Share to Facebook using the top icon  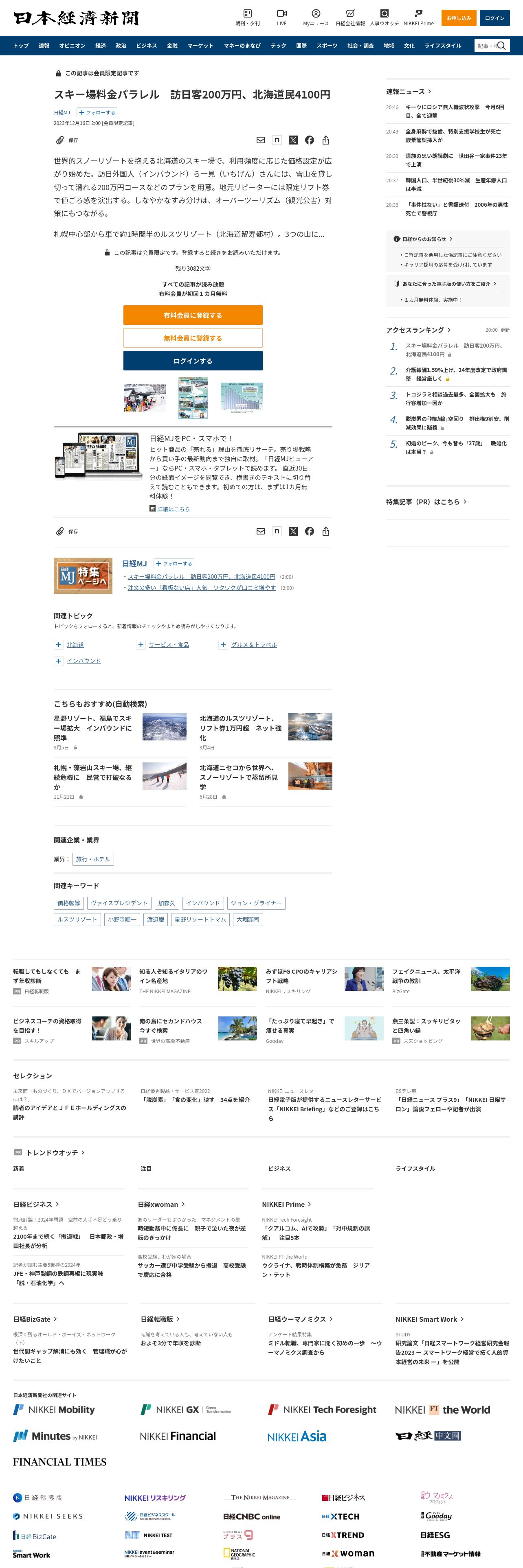point(309,140)
